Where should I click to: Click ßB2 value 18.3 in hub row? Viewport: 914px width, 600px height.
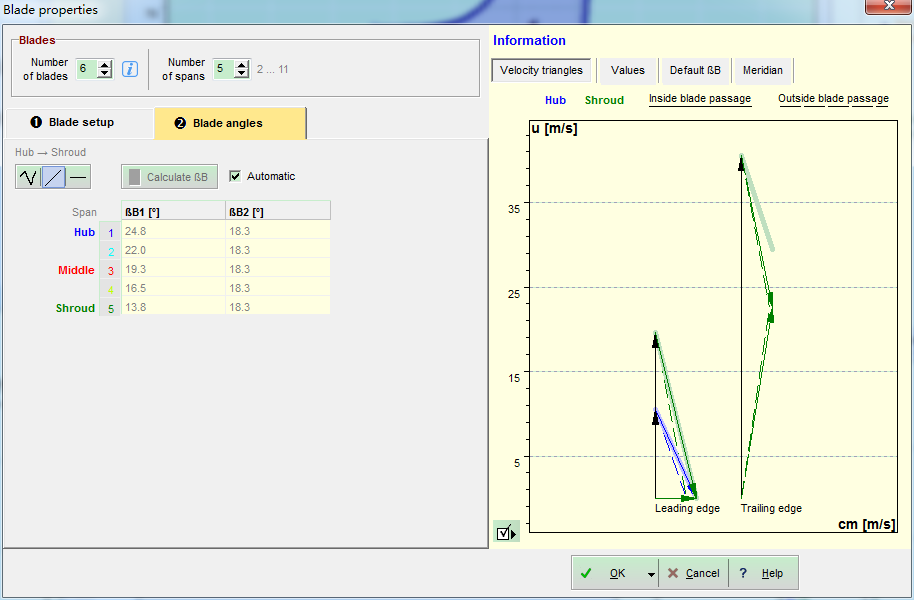tap(277, 231)
